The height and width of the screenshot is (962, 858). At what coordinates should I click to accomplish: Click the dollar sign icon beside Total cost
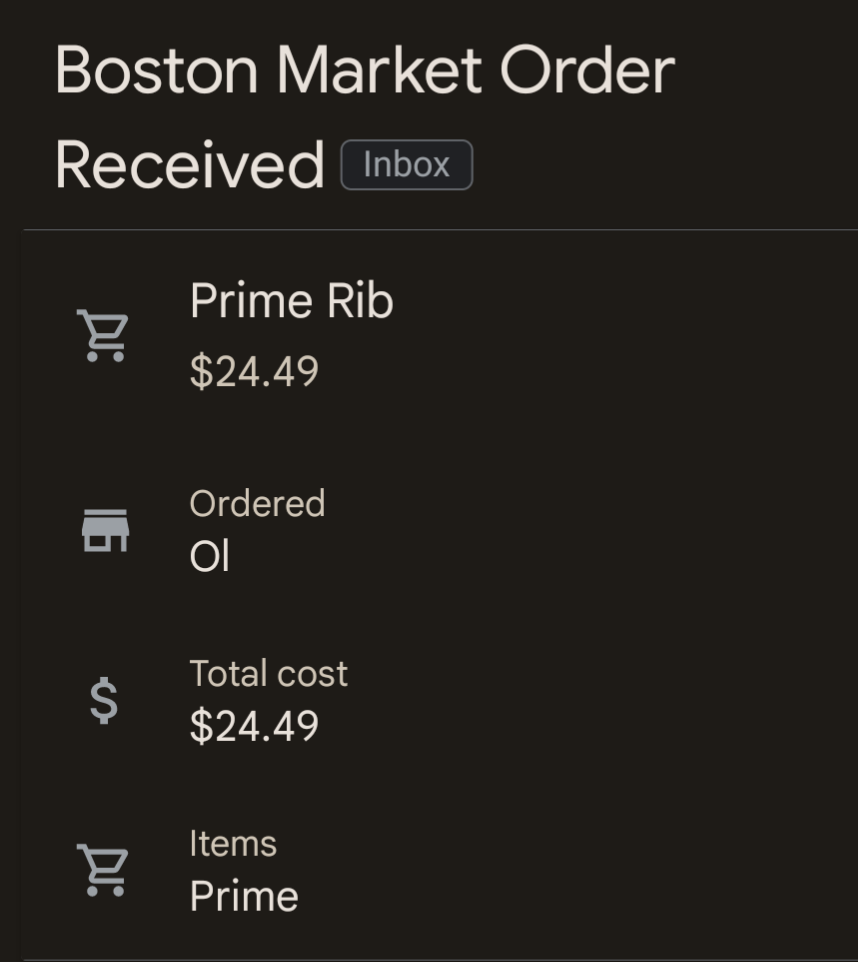point(104,700)
